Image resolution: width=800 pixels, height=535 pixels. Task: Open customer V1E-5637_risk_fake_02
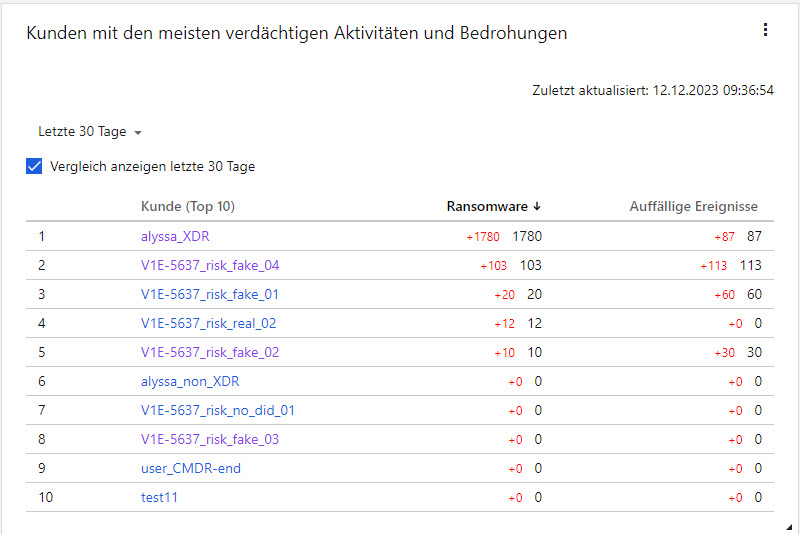[210, 353]
